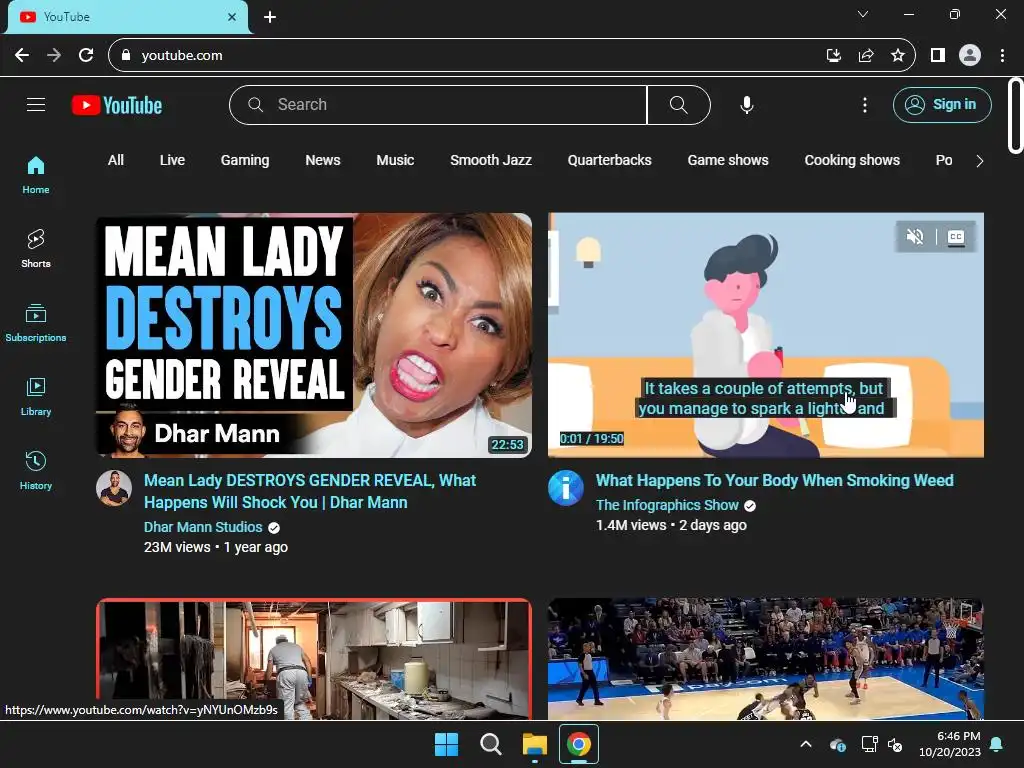Select the News category chip
The height and width of the screenshot is (768, 1024).
pos(323,160)
